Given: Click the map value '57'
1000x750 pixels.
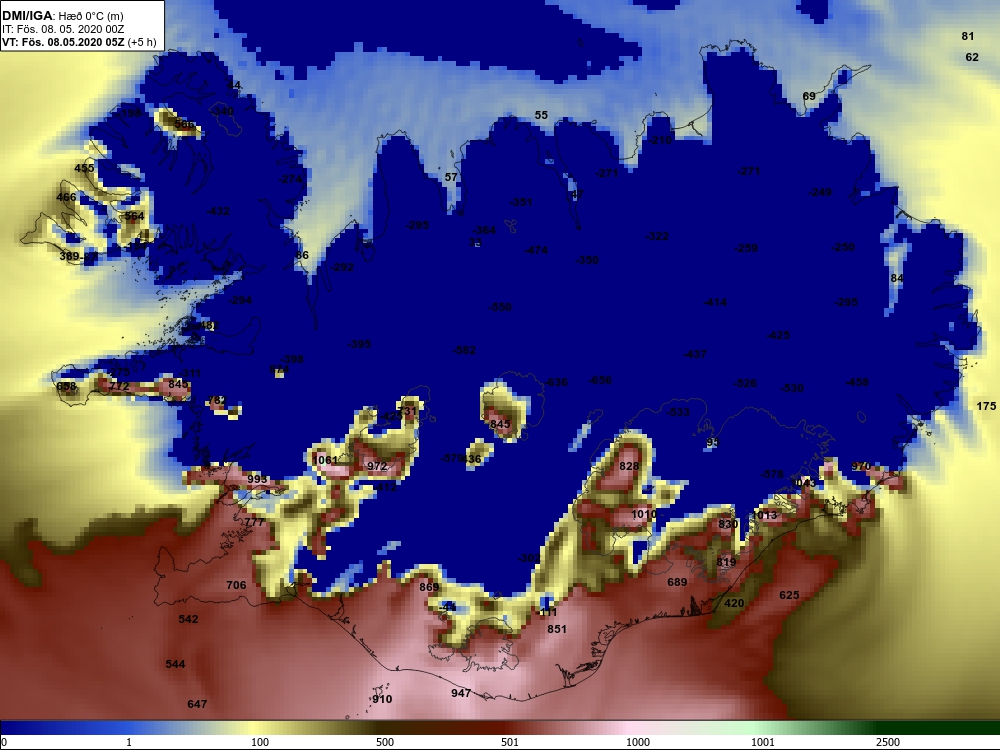Looking at the screenshot, I should point(451,177).
